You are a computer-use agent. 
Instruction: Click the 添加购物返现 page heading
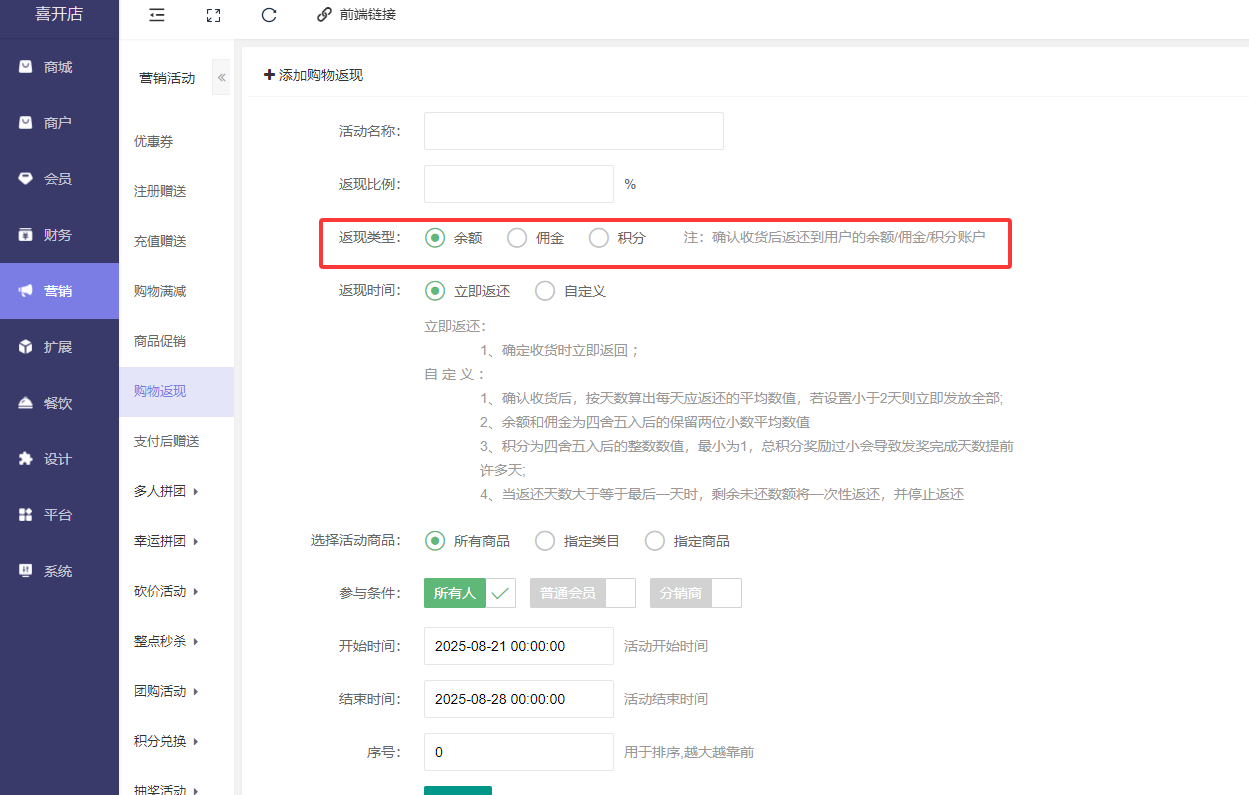click(313, 75)
